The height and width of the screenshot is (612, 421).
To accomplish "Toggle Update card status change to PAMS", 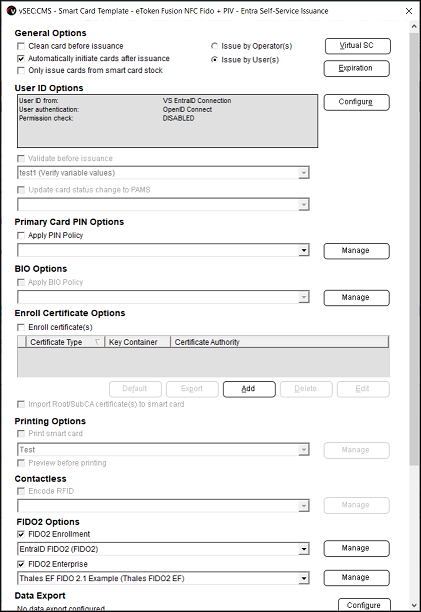I will tap(21, 190).
